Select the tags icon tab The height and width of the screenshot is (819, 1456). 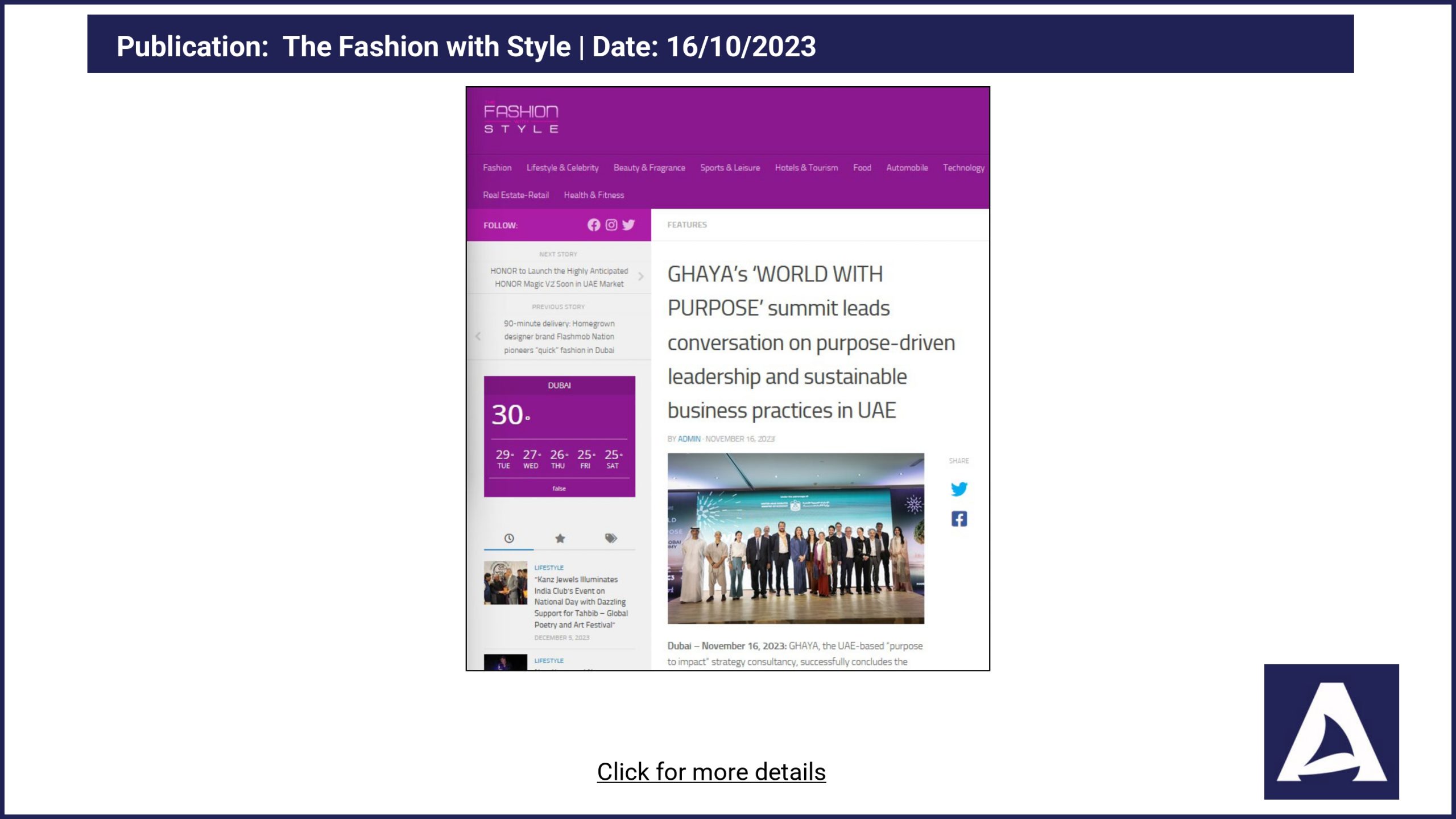tap(611, 538)
